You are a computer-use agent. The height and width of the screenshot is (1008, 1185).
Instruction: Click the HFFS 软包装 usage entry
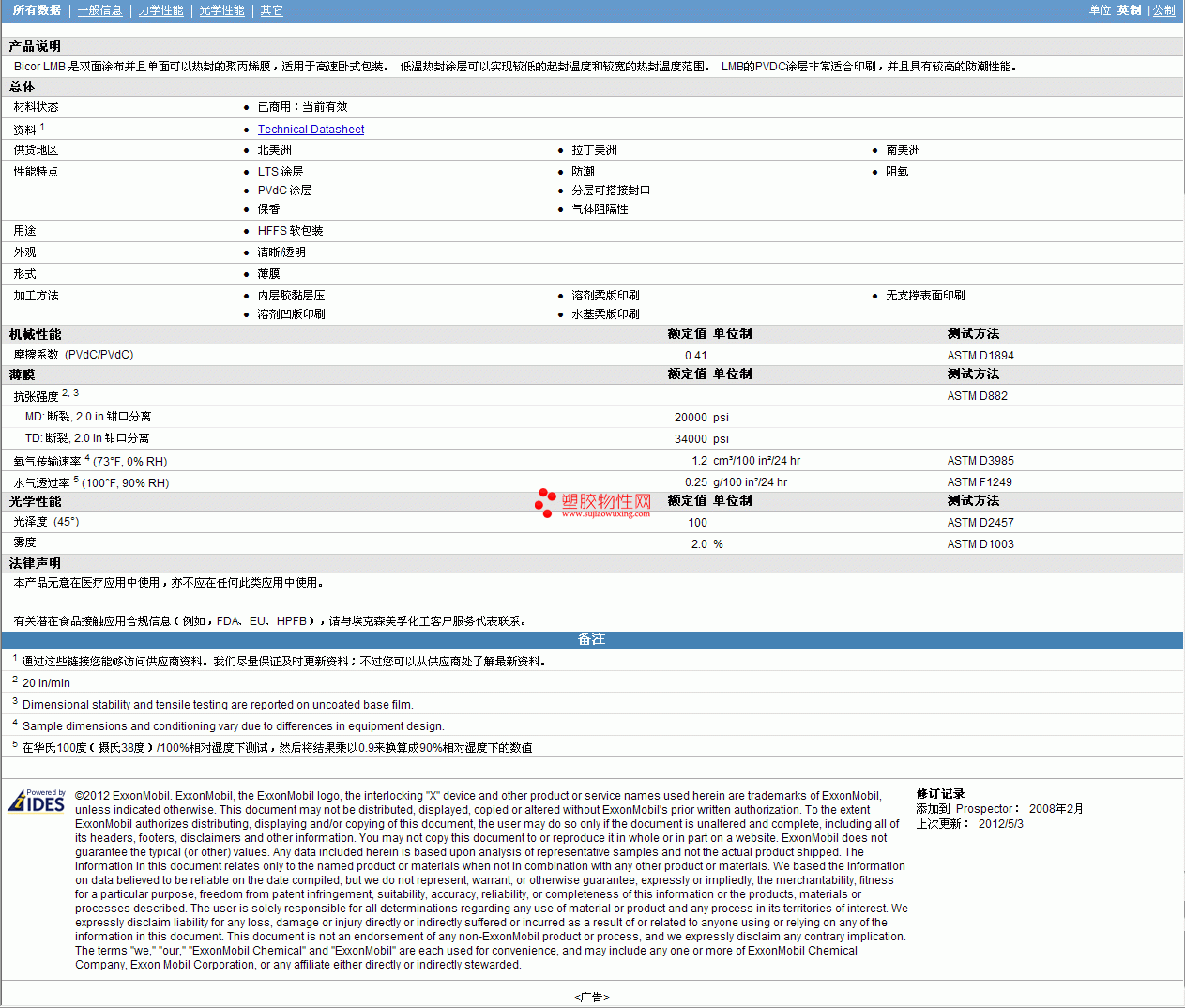click(290, 231)
